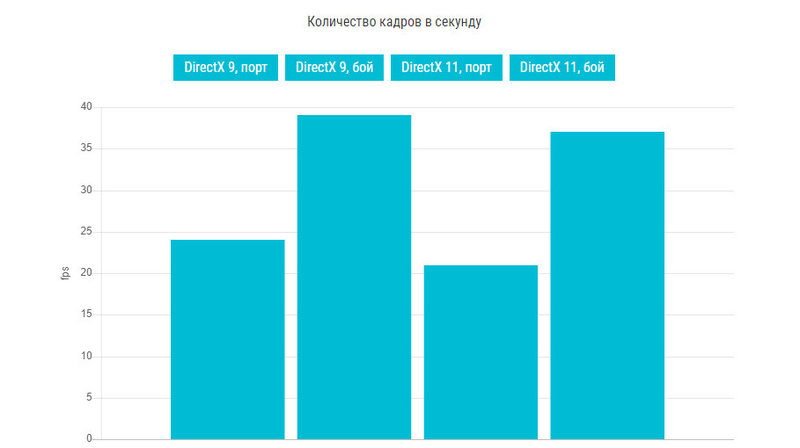Click the y-axis tick label 30
The width and height of the screenshot is (800, 448).
(x=86, y=190)
